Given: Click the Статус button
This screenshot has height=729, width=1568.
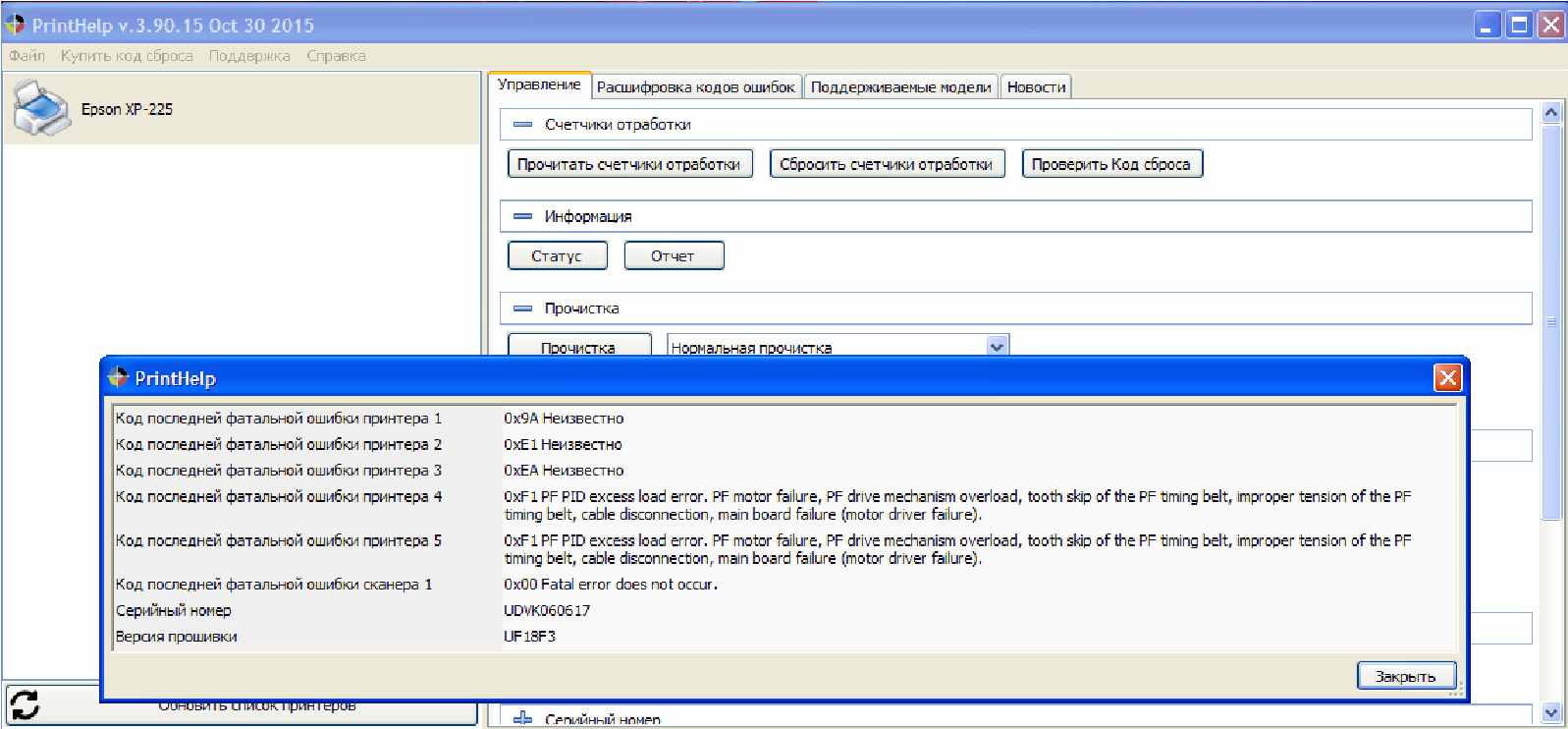Looking at the screenshot, I should [557, 255].
